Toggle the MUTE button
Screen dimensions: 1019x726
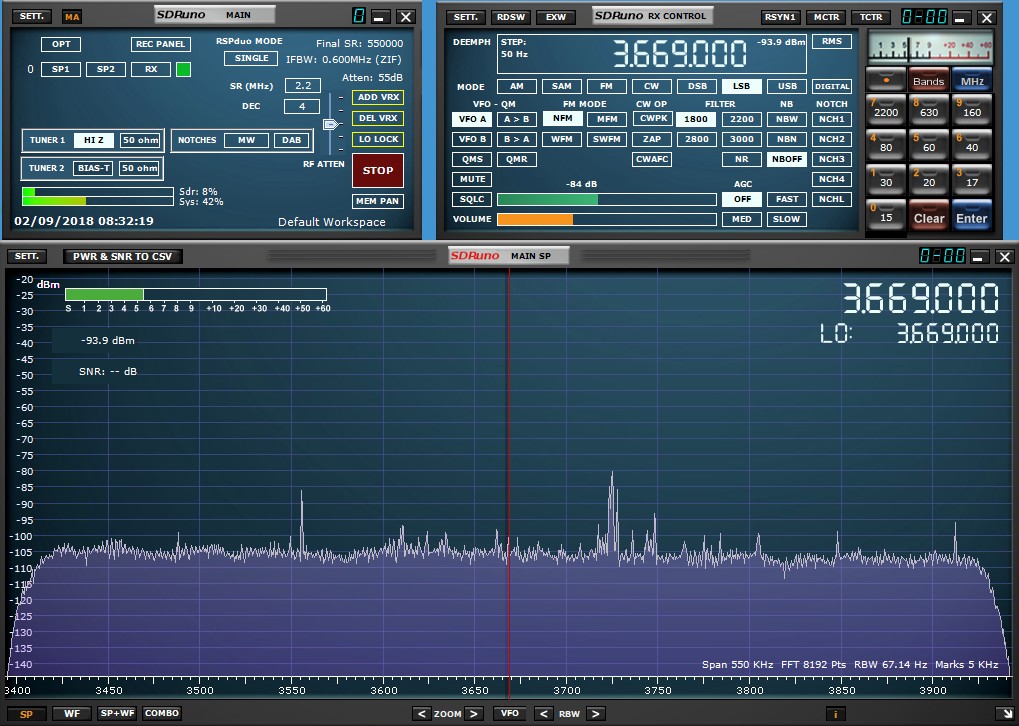tap(472, 179)
